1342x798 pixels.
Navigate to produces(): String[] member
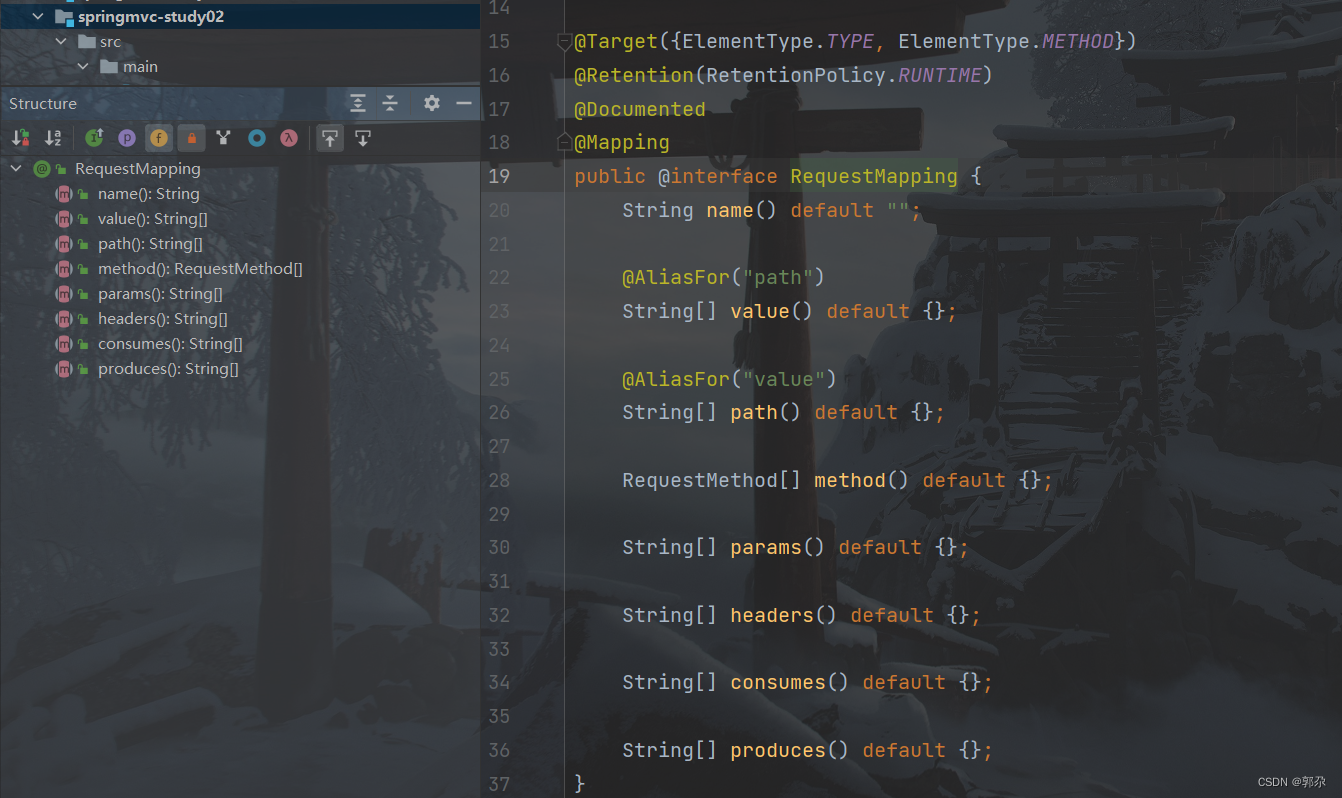coord(168,369)
